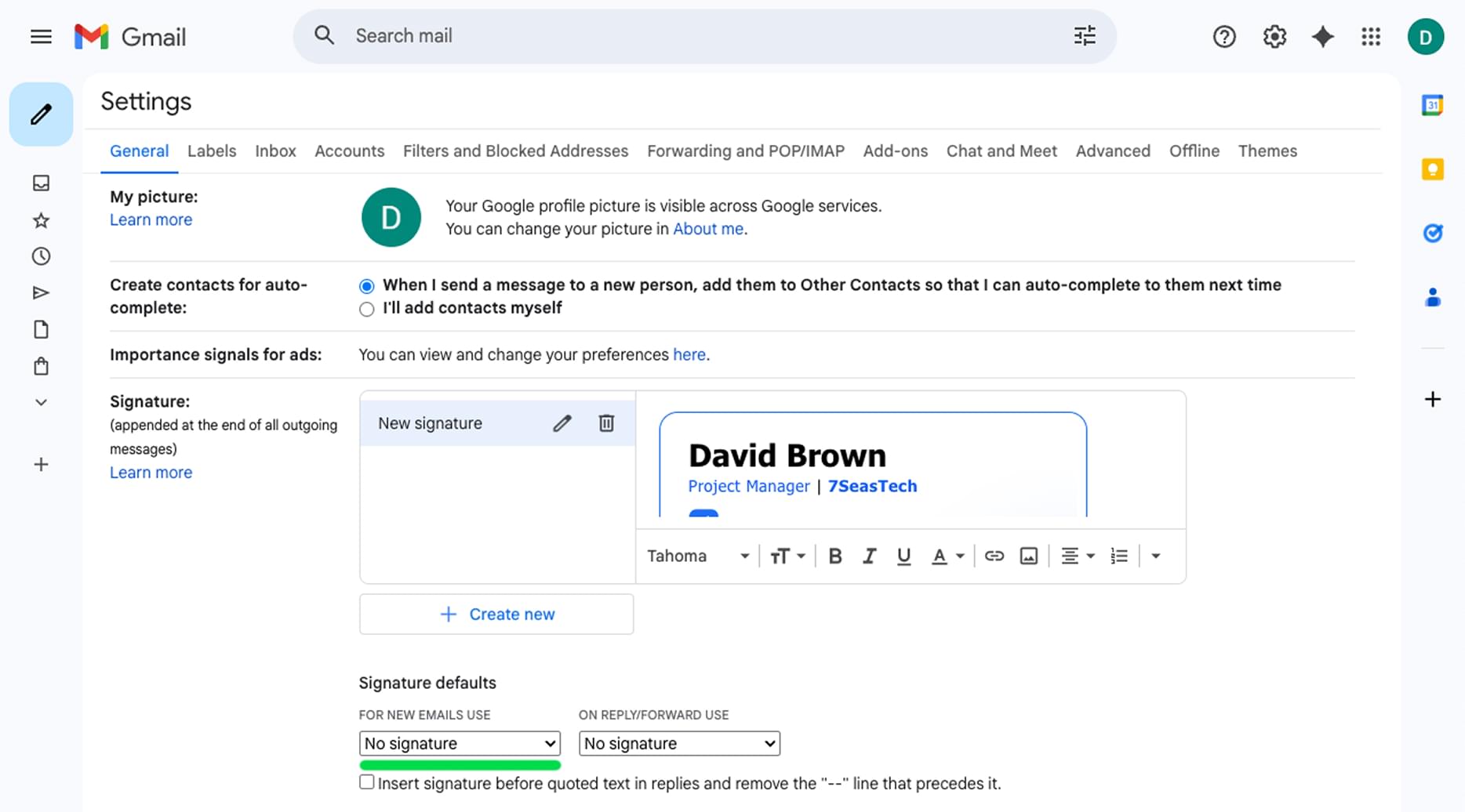1465x812 pixels.
Task: Click Learn more under Signature
Action: click(151, 473)
